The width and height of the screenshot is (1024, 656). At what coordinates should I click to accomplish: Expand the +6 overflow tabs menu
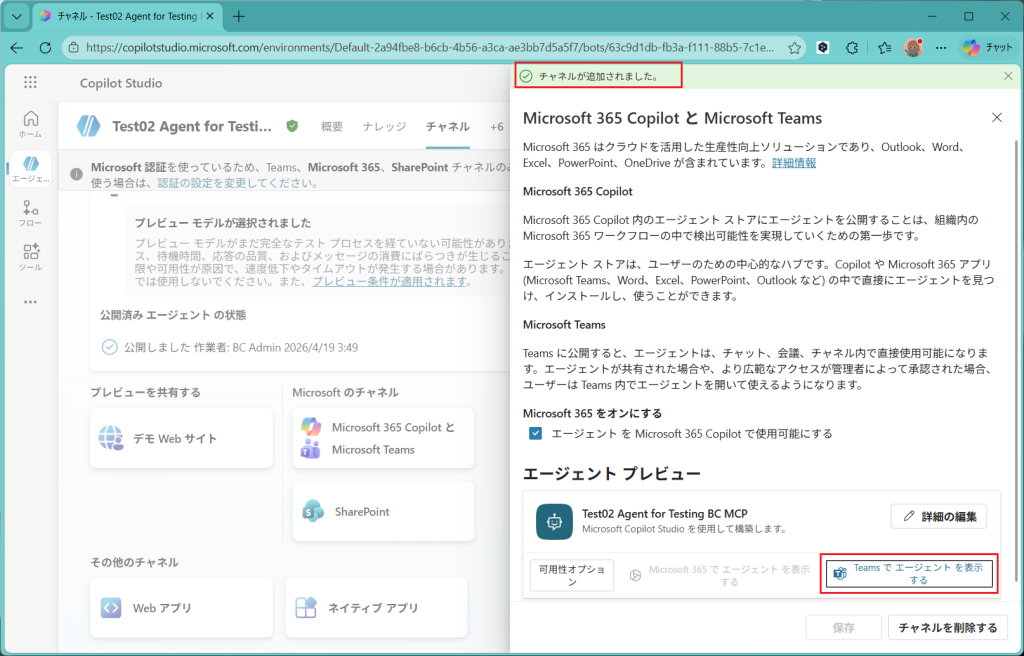[x=496, y=127]
